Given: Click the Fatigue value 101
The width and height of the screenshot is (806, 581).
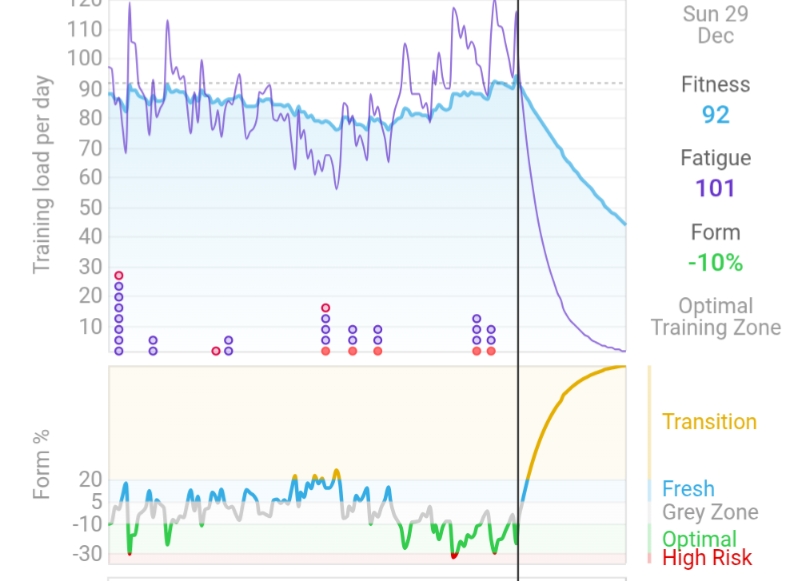Looking at the screenshot, I should point(715,188).
